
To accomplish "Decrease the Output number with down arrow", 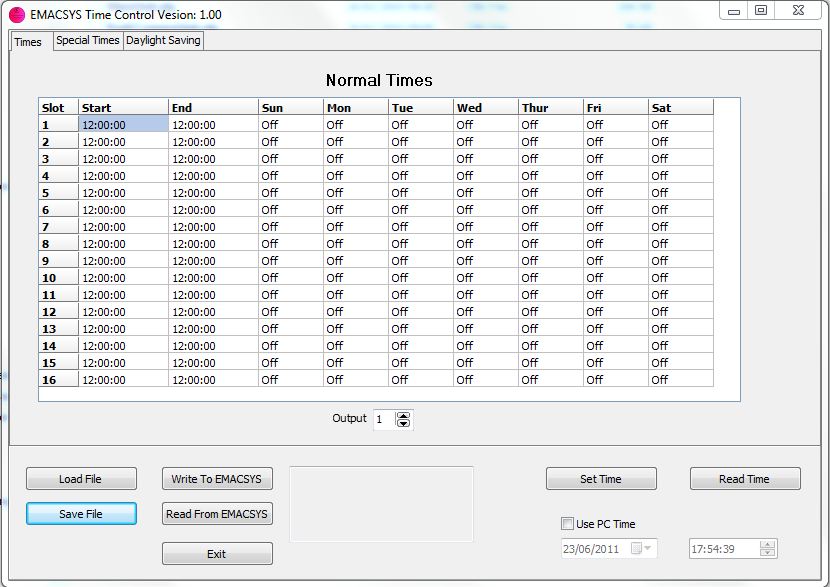I will tap(403, 424).
